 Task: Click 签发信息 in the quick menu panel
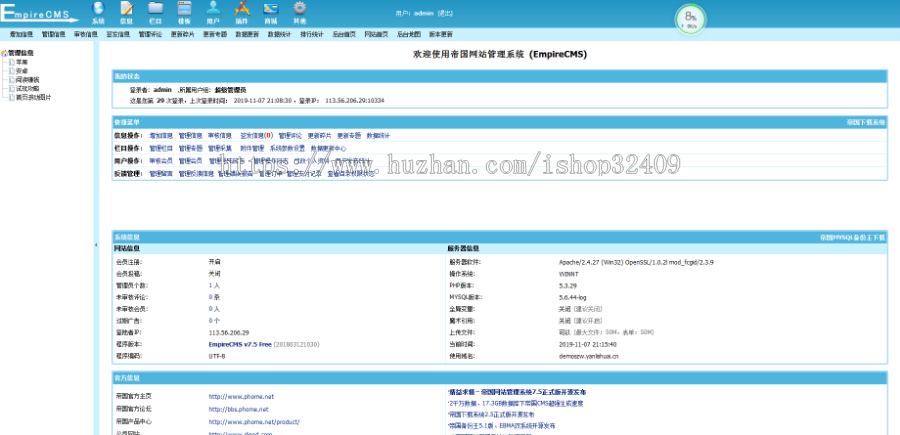tap(256, 136)
